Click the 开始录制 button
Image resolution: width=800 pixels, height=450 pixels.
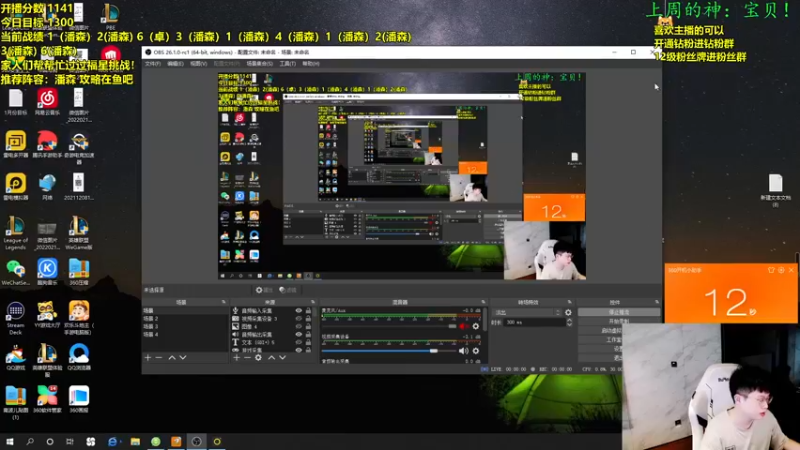(x=619, y=321)
